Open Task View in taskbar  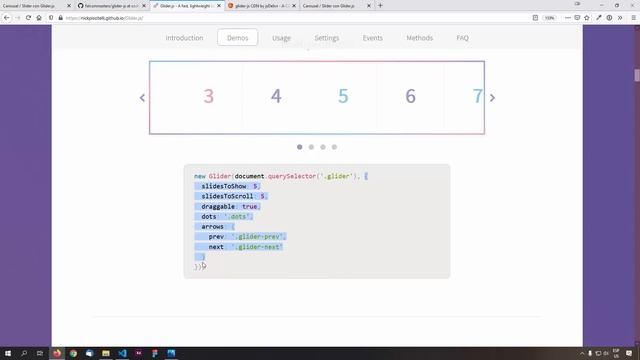[40, 353]
